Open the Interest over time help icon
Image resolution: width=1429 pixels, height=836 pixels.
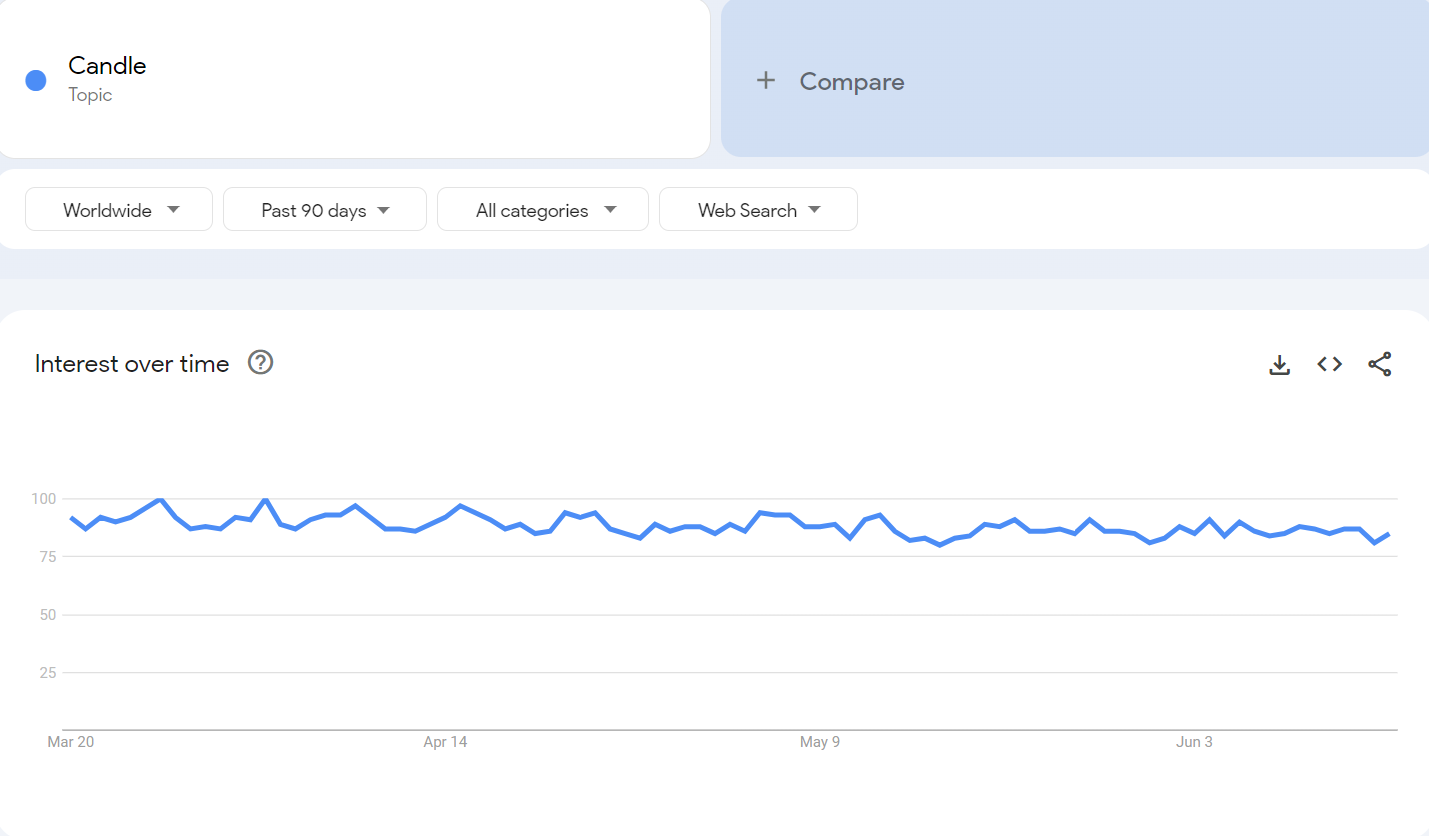(261, 363)
